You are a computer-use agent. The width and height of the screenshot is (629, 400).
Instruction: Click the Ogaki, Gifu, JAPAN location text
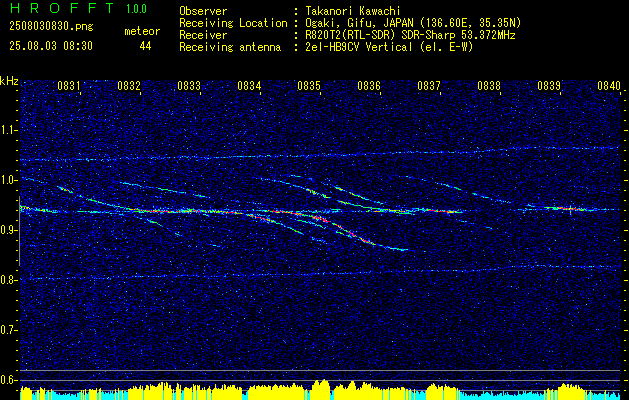(x=413, y=23)
